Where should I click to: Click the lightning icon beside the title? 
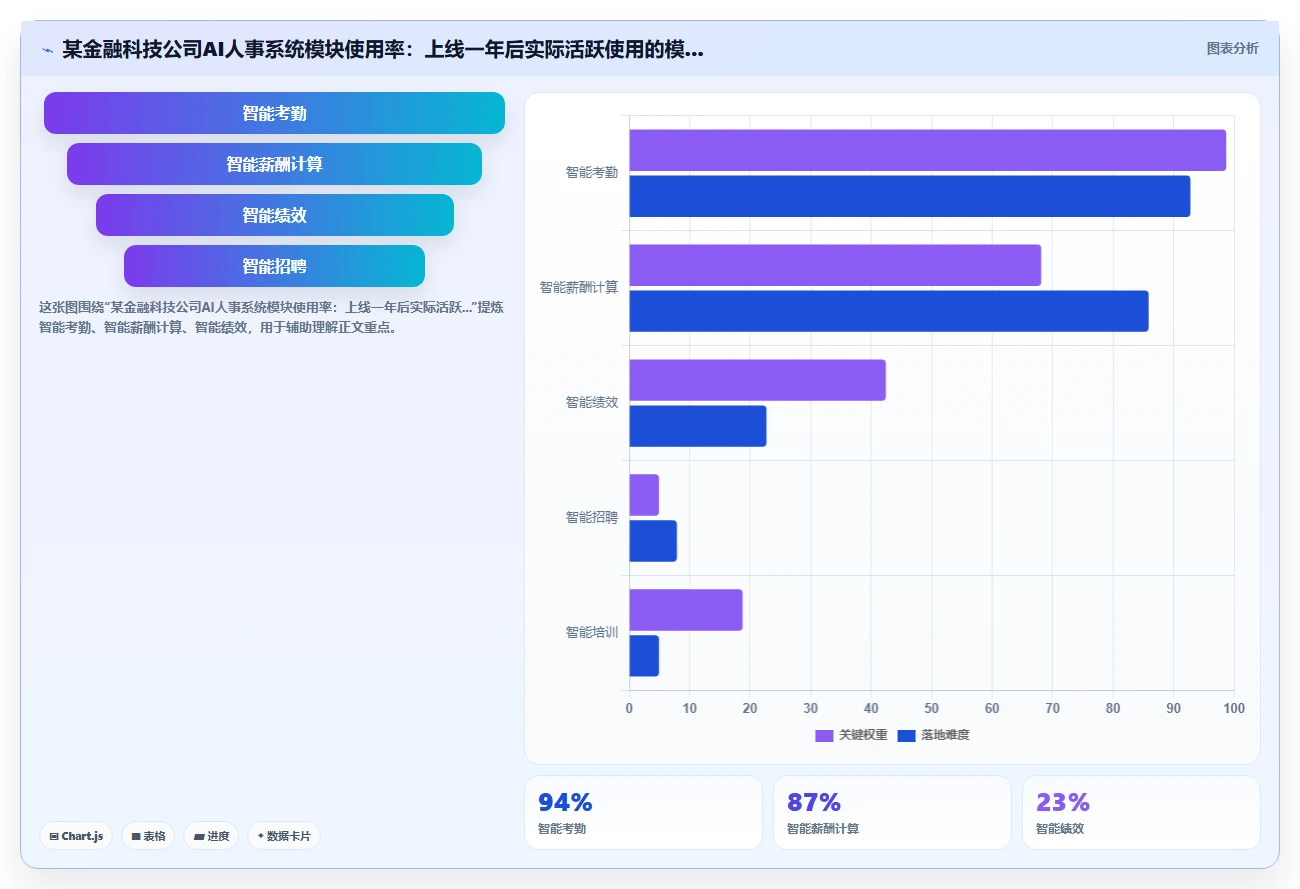pyautogui.click(x=47, y=49)
